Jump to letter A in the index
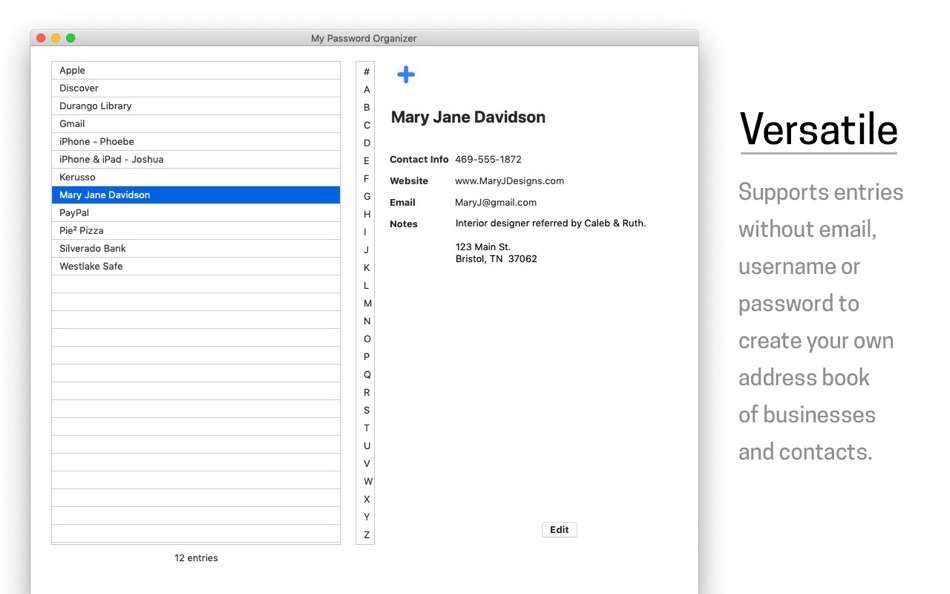This screenshot has height=594, width=950. click(x=365, y=89)
